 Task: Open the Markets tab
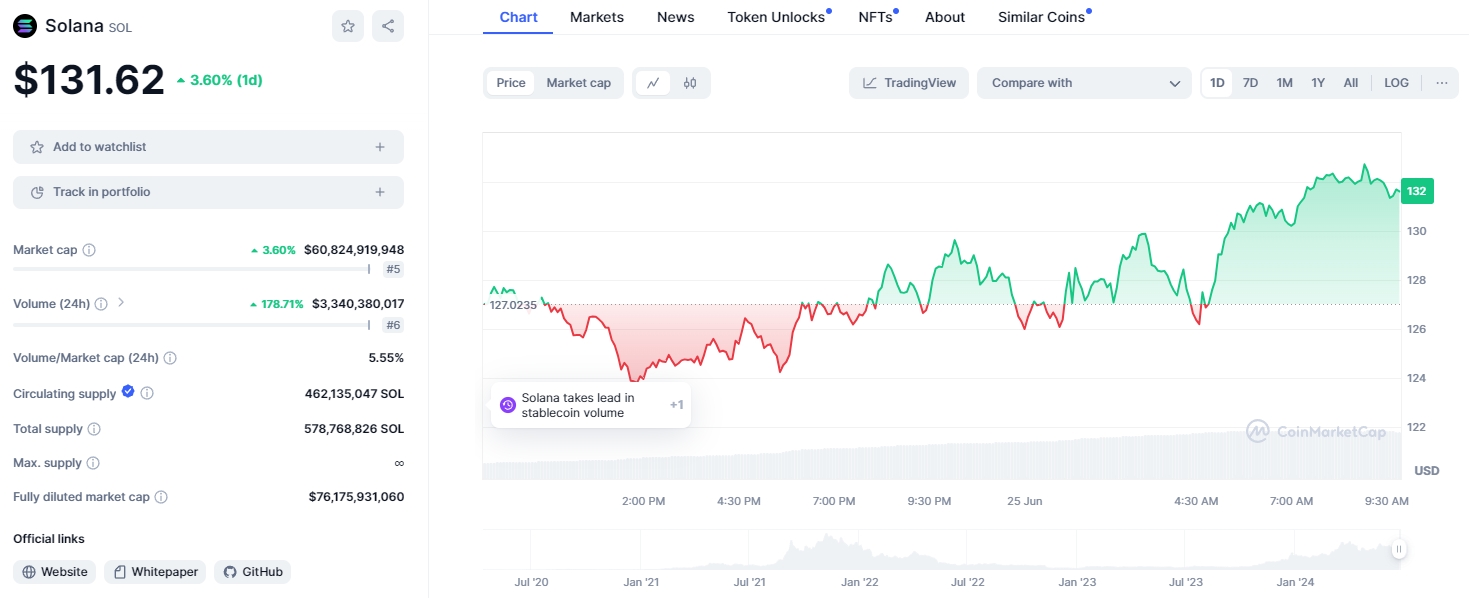coord(597,17)
